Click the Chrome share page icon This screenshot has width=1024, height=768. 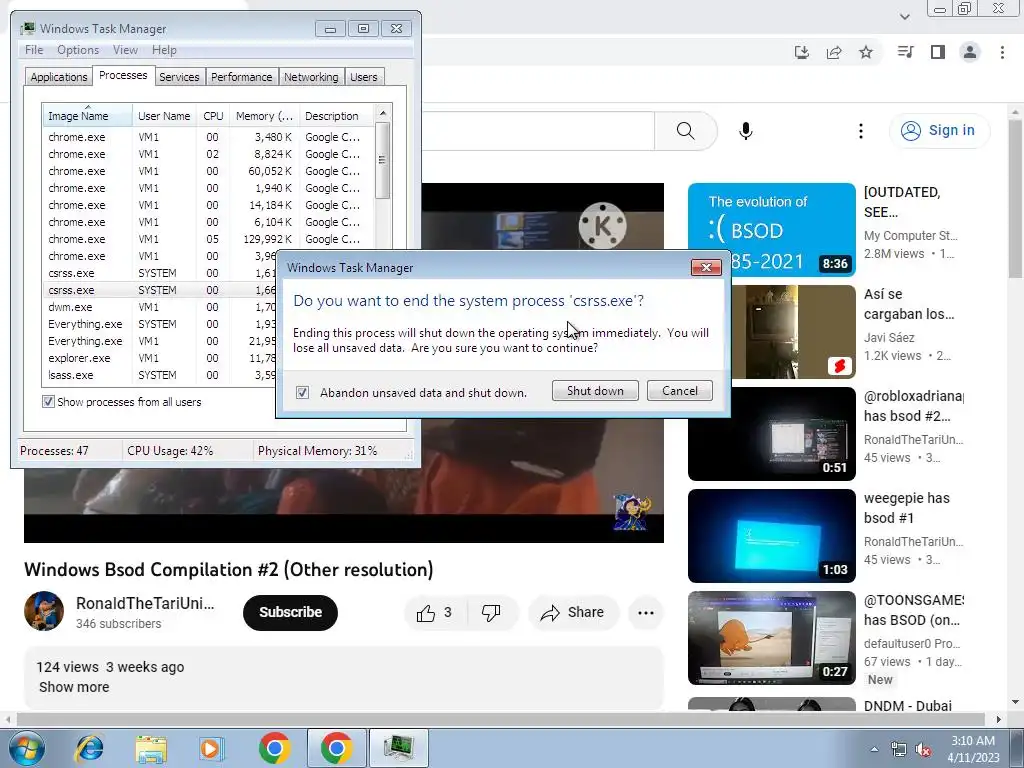point(834,52)
